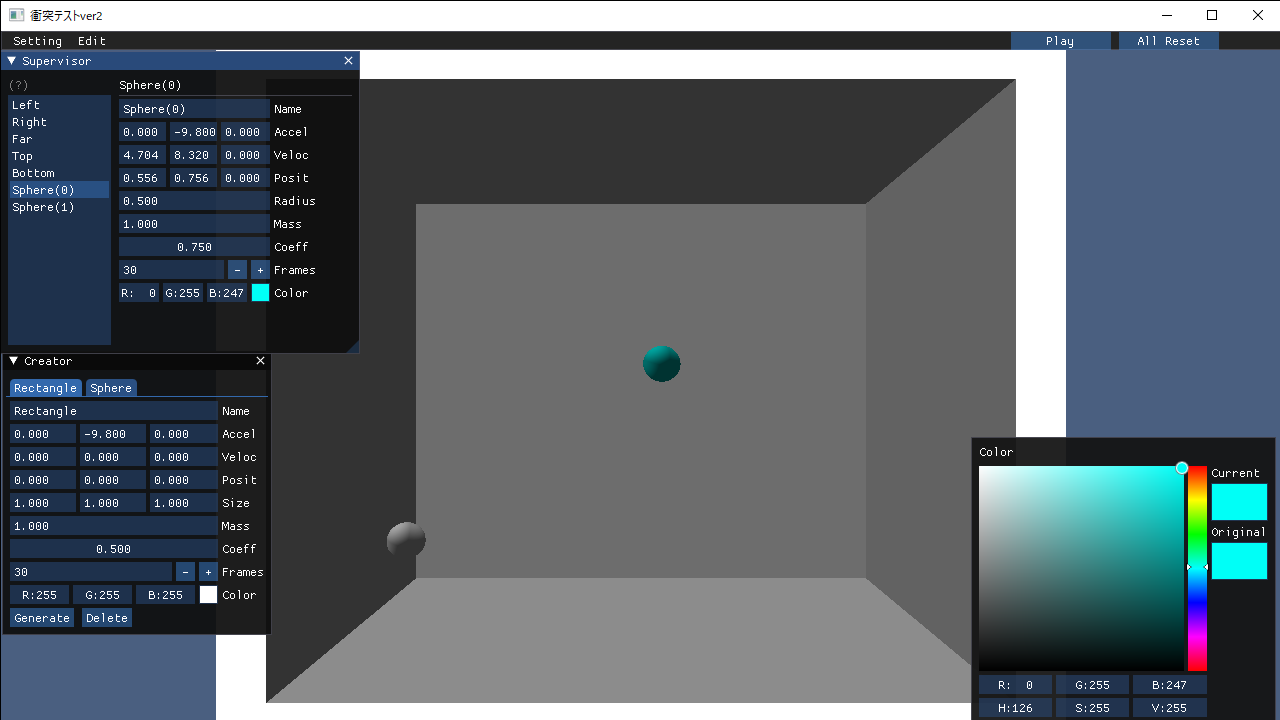Click the Original color swatch

1239,561
